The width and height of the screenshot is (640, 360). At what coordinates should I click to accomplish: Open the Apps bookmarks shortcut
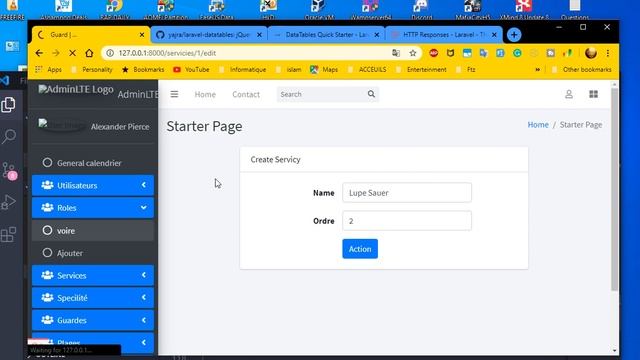(49, 70)
